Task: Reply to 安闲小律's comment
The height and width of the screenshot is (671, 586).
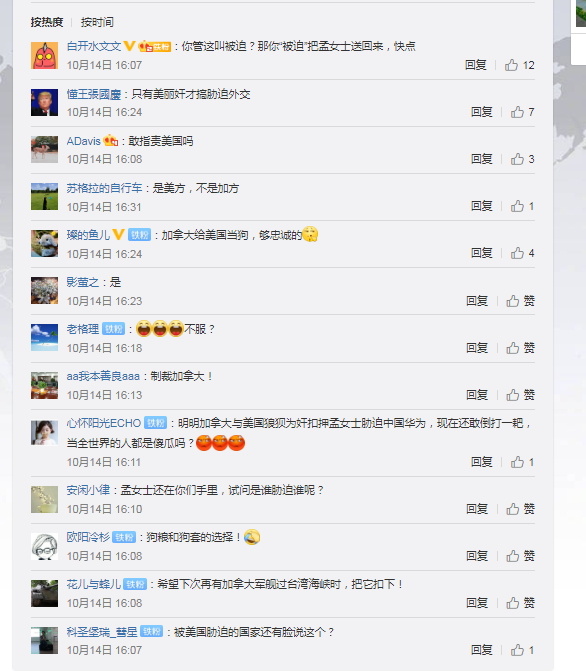Action: pos(477,509)
